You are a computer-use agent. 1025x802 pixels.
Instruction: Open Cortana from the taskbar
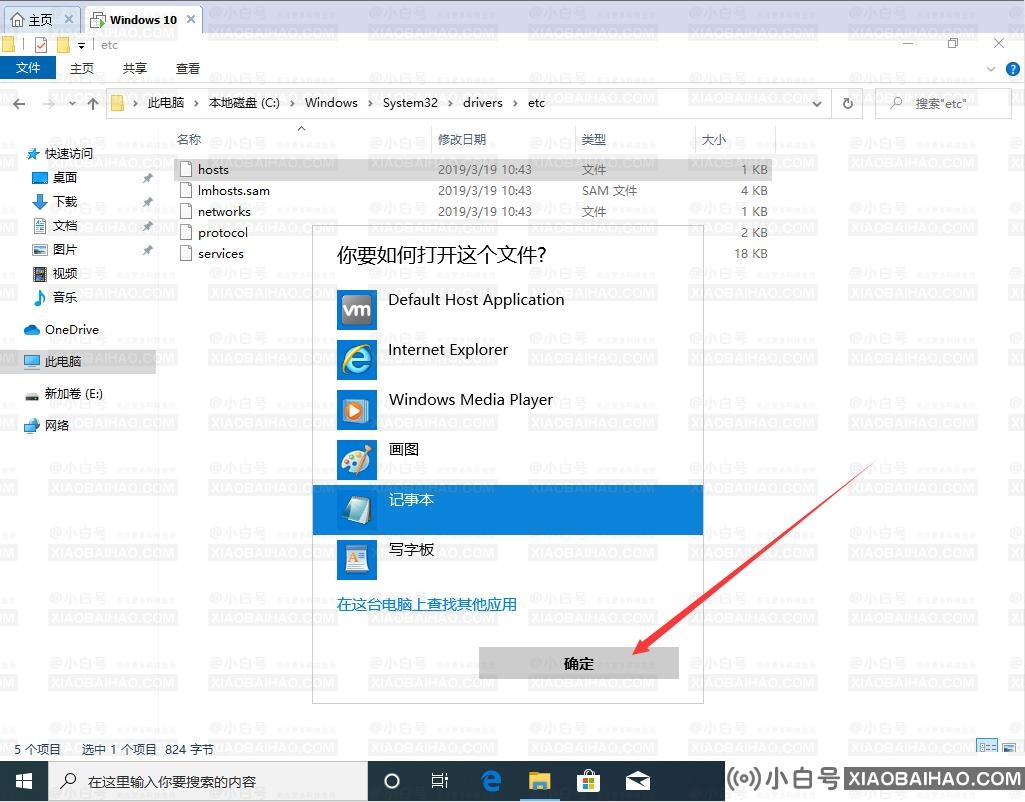tap(392, 781)
